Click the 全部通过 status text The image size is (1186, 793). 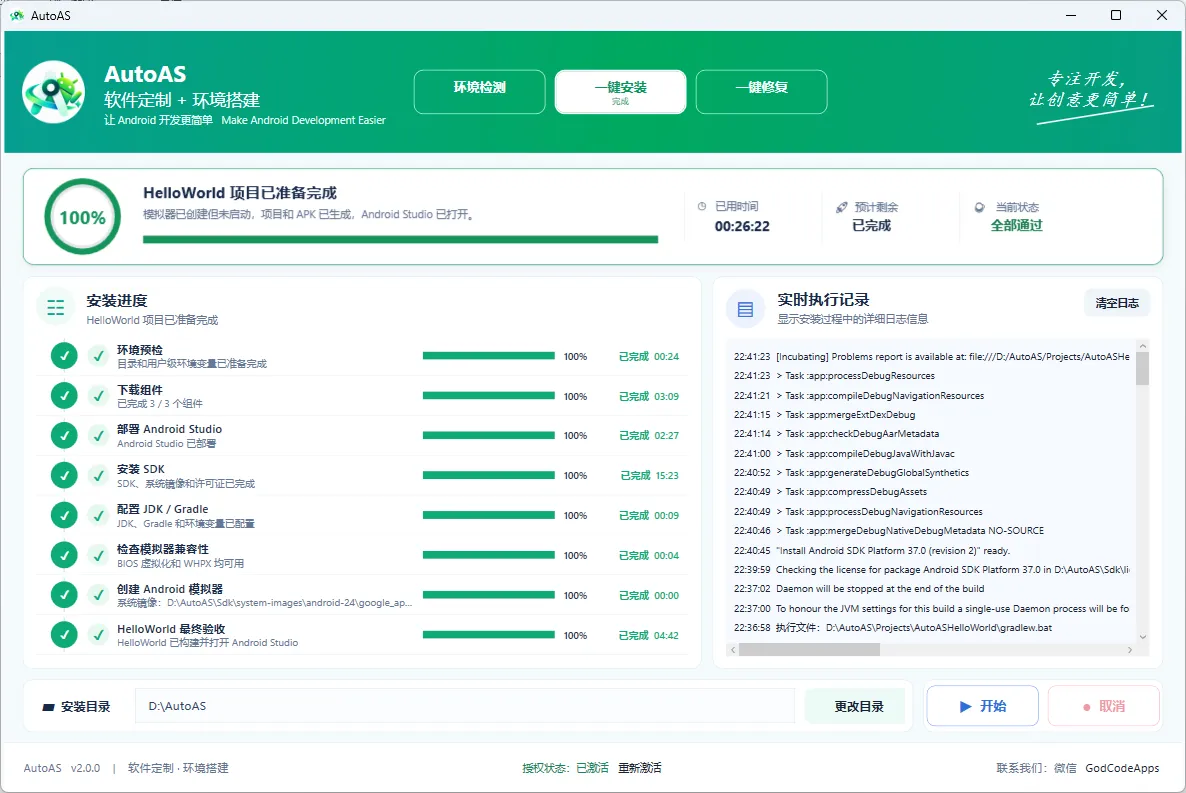pos(1017,225)
